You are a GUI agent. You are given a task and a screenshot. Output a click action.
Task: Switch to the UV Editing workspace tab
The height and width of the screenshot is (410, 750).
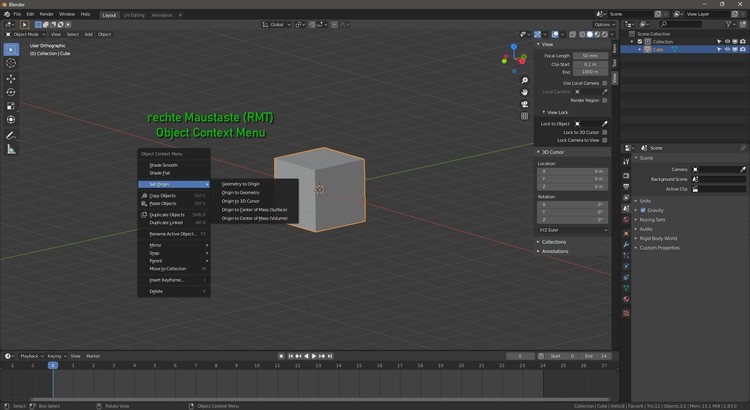(x=133, y=15)
